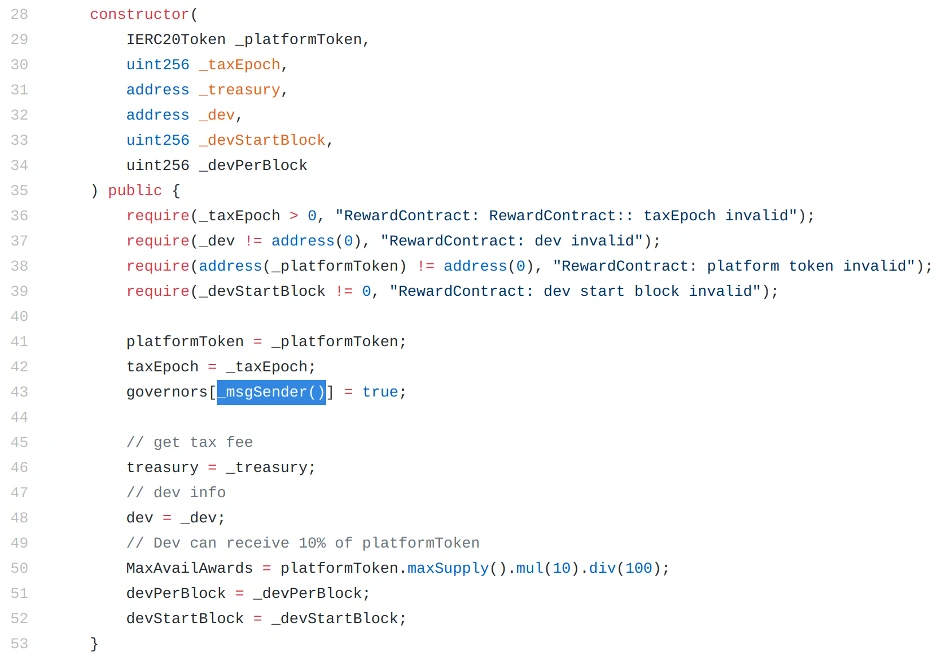
Task: Click 'address(_platformToken)' on line 38
Action: coord(303,266)
